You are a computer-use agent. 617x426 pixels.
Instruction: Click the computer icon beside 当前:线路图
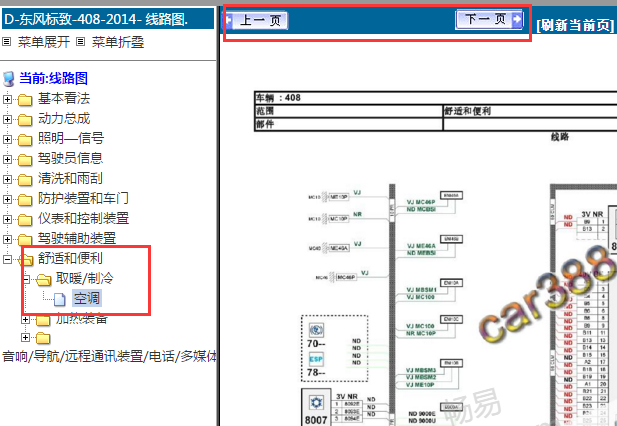pos(9,79)
